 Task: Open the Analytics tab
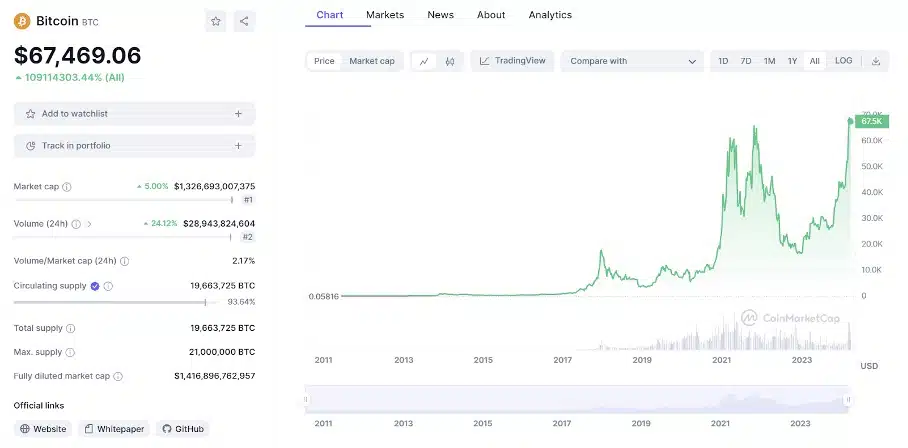pyautogui.click(x=550, y=15)
